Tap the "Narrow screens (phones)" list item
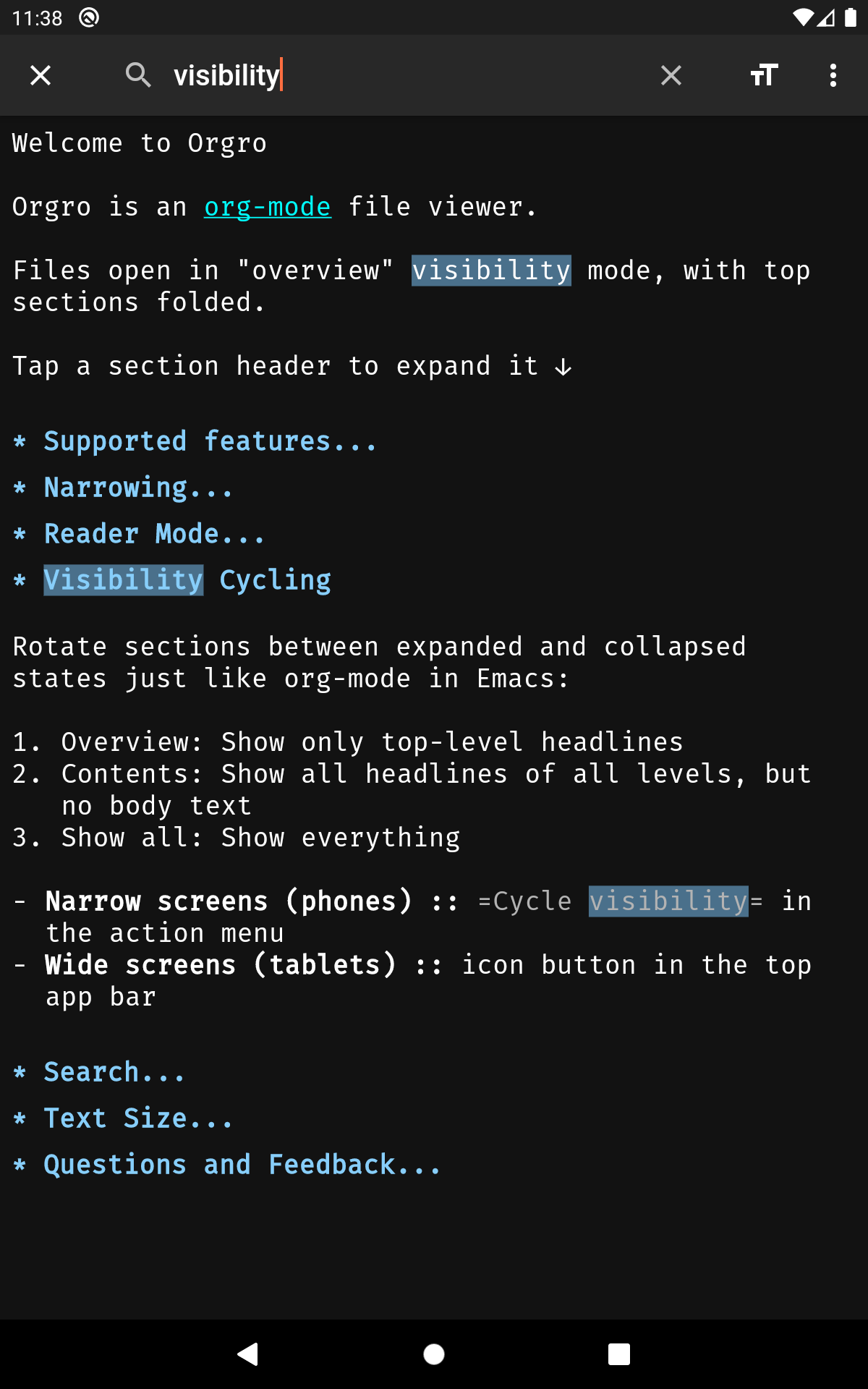868x1389 pixels. point(229,901)
